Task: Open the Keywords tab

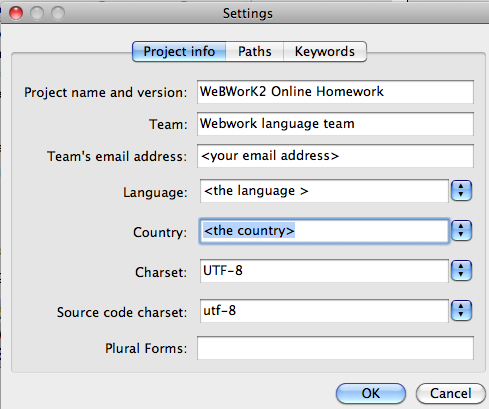Action: [x=325, y=52]
